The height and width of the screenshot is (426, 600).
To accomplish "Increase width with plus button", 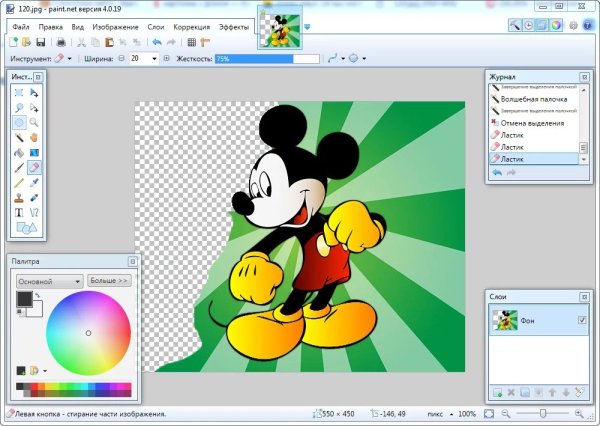I will point(166,59).
